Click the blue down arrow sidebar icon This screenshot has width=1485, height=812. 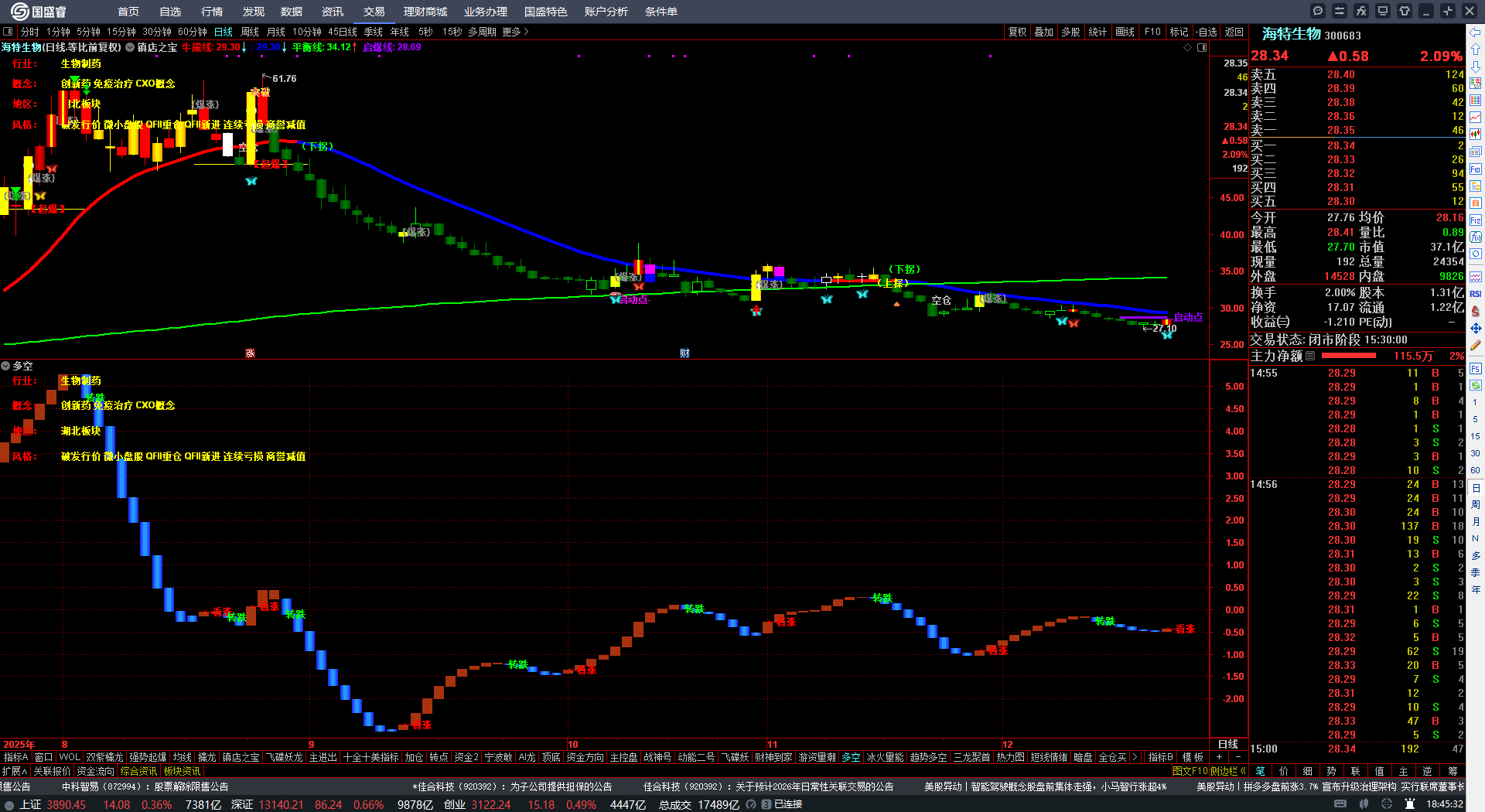tap(1476, 67)
